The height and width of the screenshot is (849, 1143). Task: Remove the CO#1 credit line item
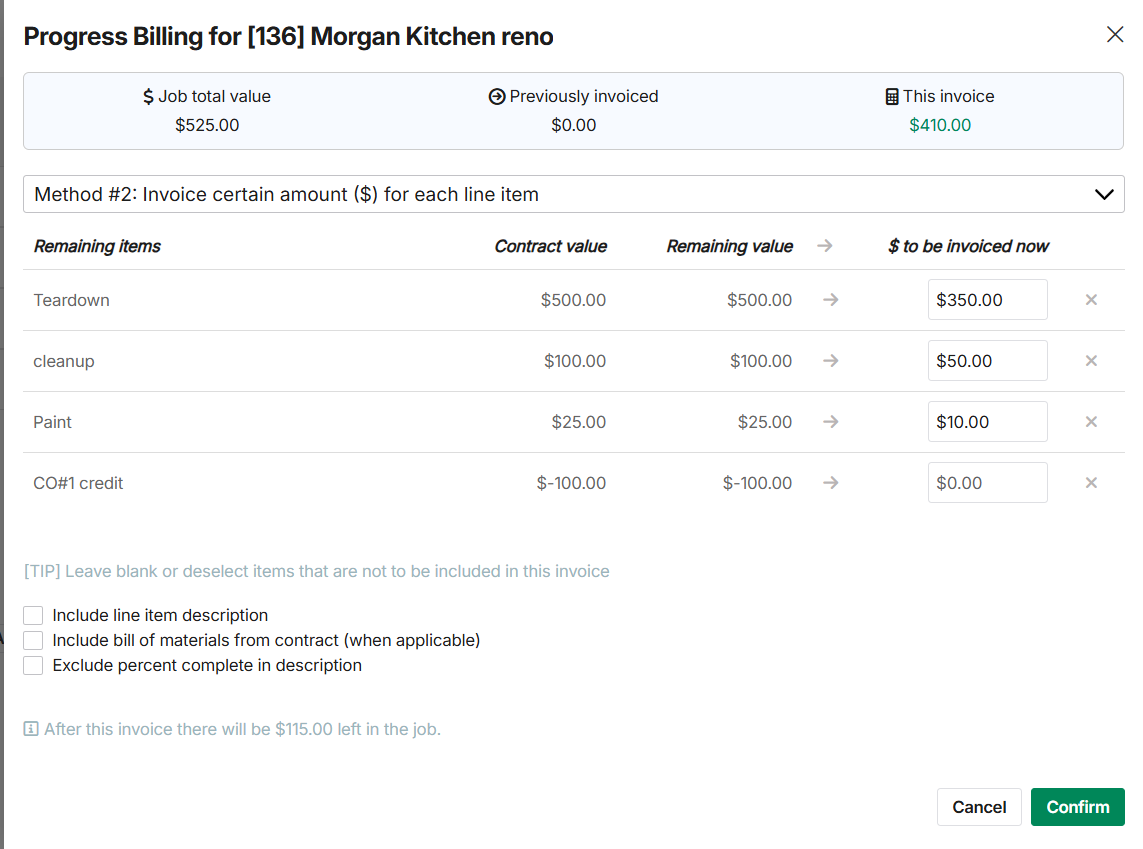(1091, 483)
